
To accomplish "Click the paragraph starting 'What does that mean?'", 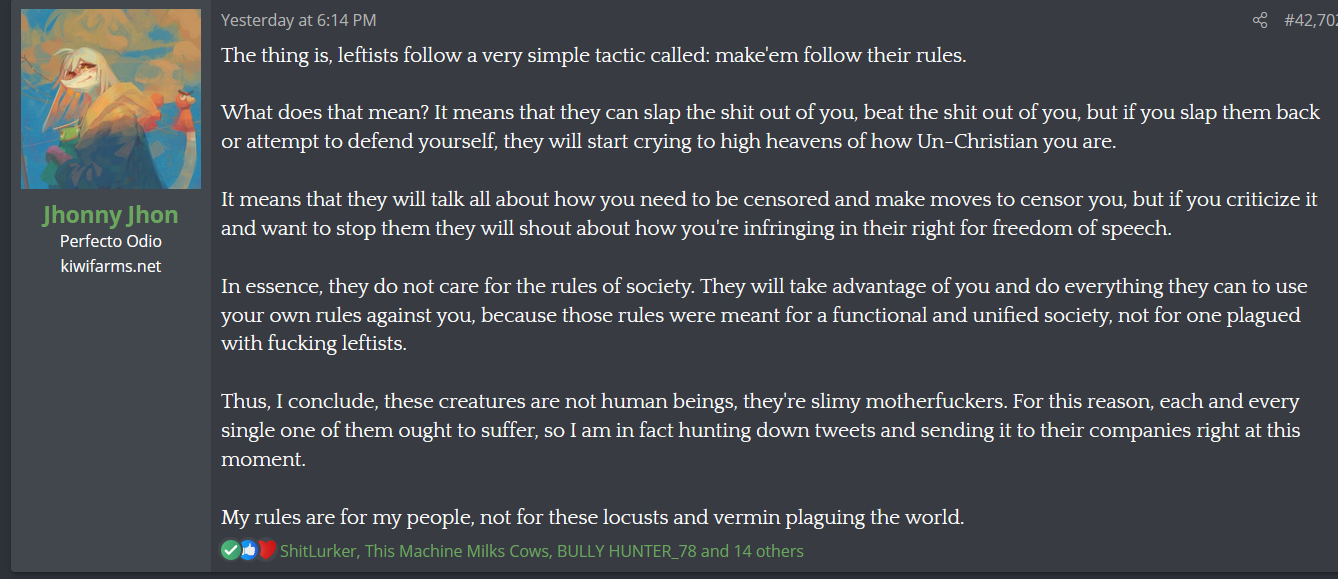I will pyautogui.click(x=770, y=127).
